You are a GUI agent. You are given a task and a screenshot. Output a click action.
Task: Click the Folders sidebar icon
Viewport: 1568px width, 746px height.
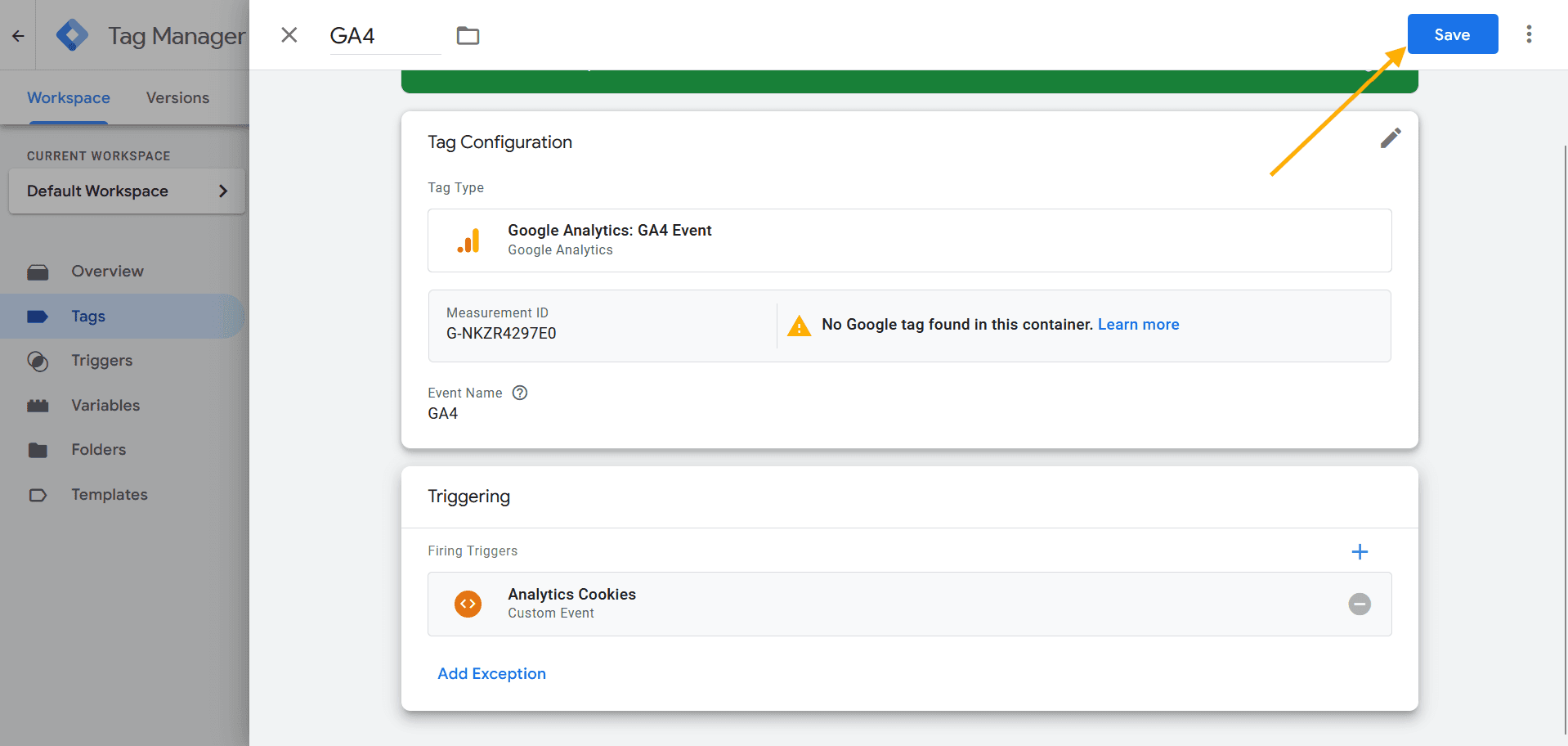38,450
